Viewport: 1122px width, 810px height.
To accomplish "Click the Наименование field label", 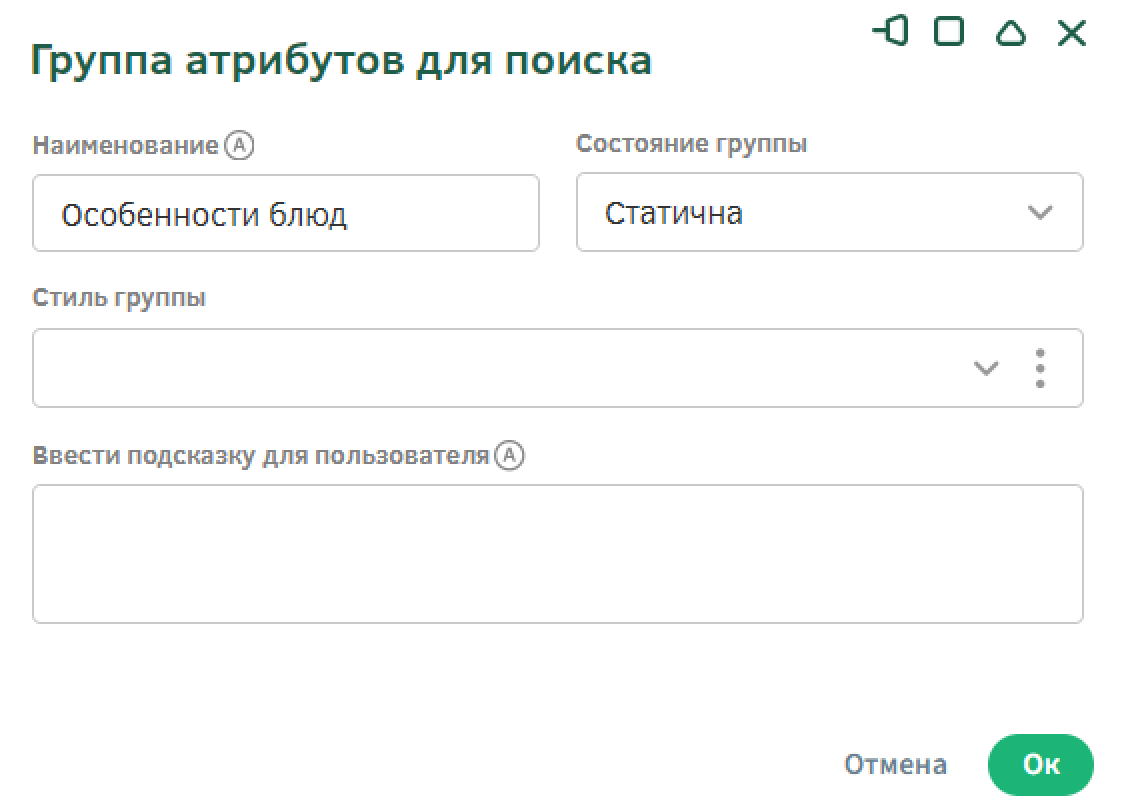I will (126, 146).
